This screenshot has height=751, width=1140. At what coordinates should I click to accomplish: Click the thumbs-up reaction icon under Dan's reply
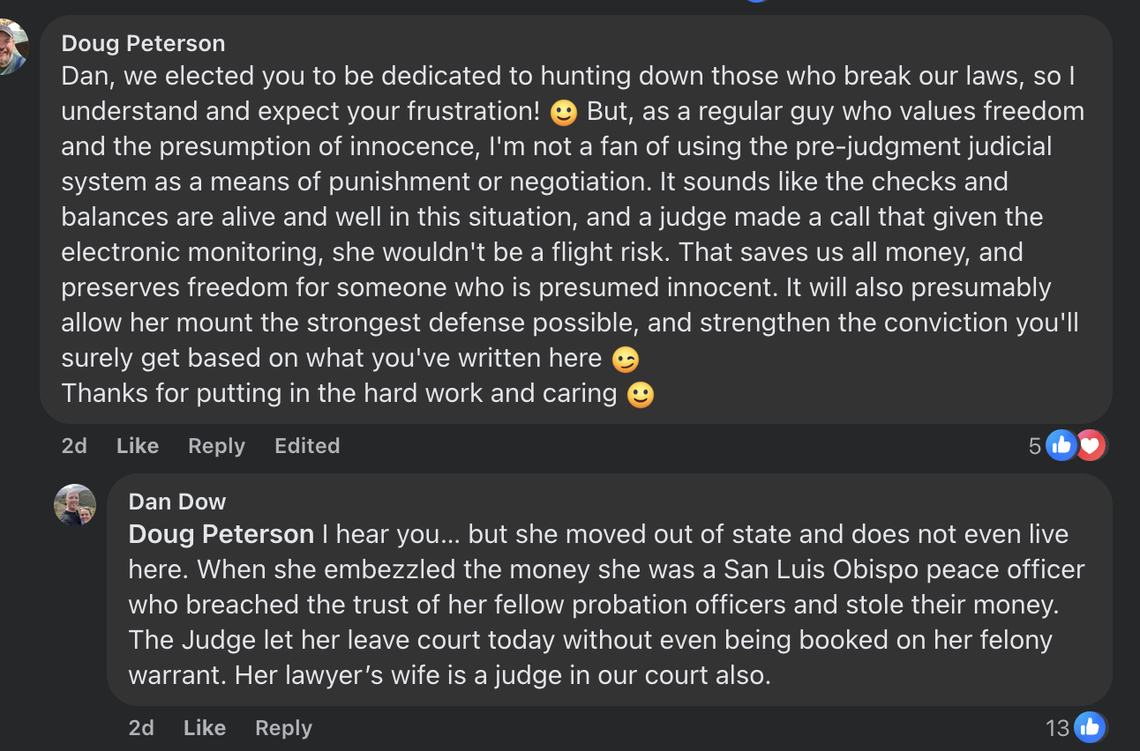click(x=1090, y=727)
